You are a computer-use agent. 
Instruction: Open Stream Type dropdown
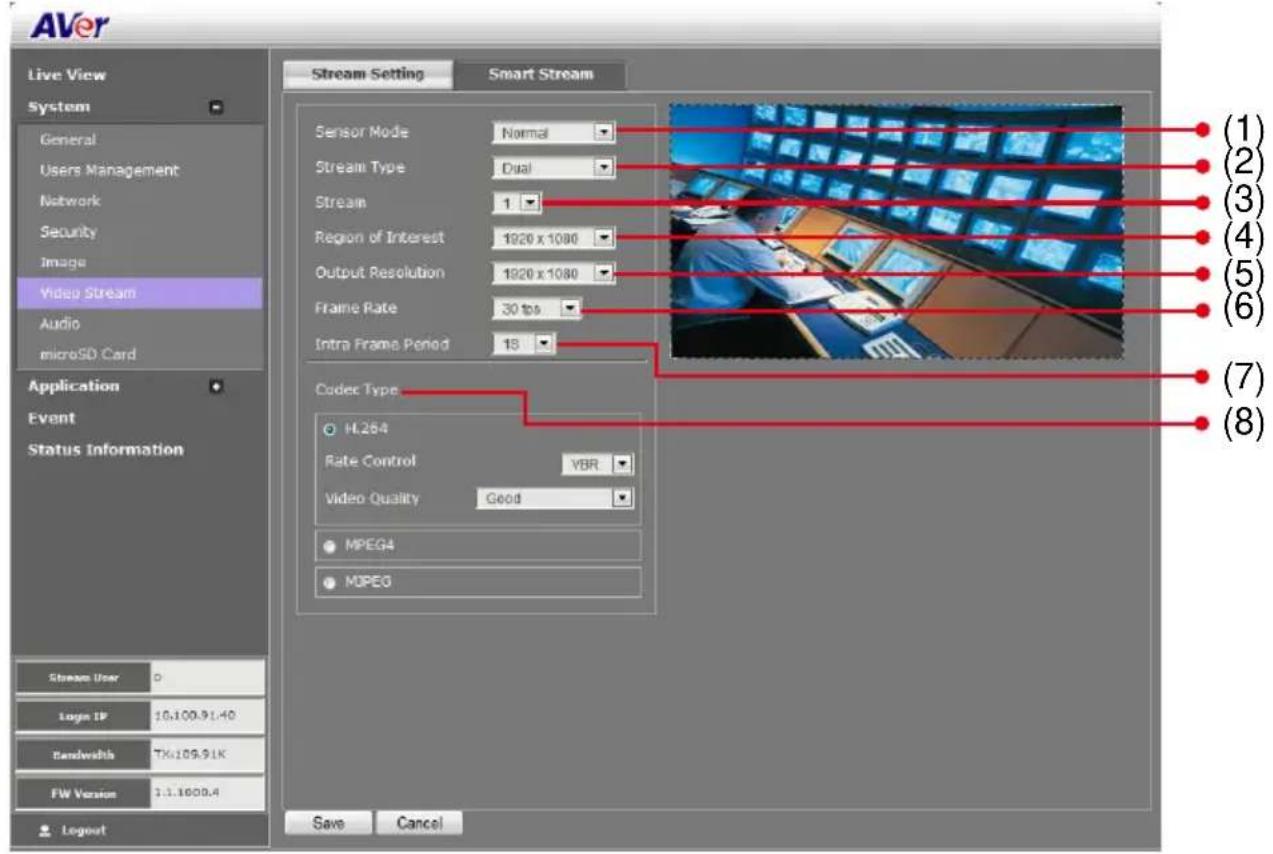pyautogui.click(x=554, y=168)
